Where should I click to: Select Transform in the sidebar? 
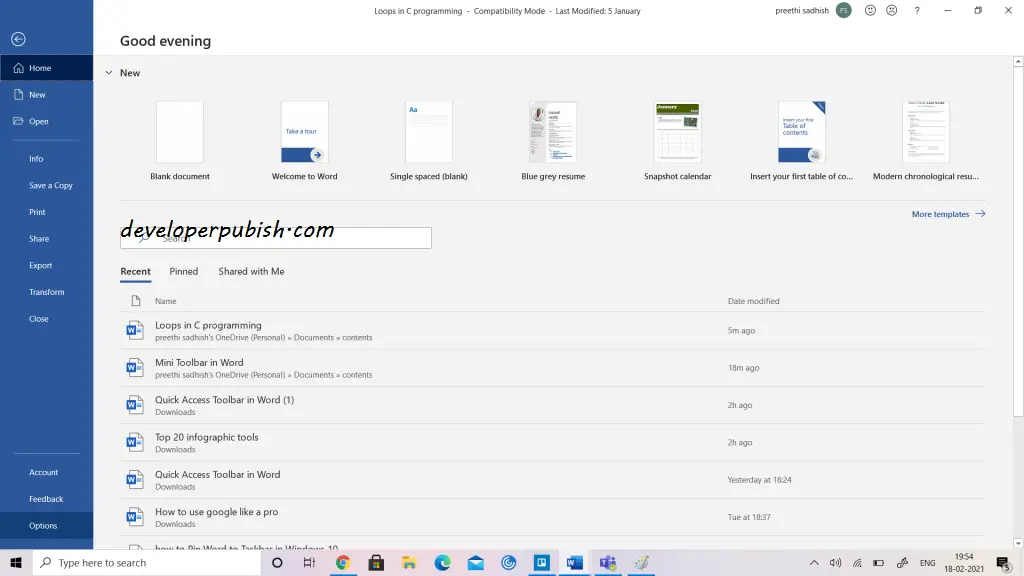point(46,292)
